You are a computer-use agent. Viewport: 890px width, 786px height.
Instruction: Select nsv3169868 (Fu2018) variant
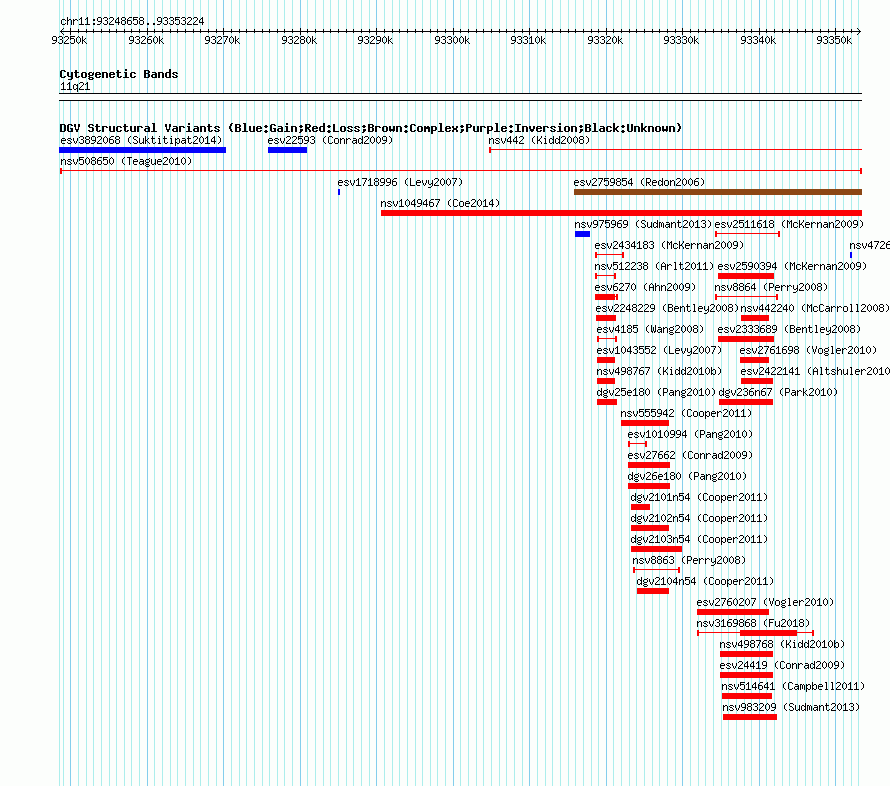pos(753,623)
